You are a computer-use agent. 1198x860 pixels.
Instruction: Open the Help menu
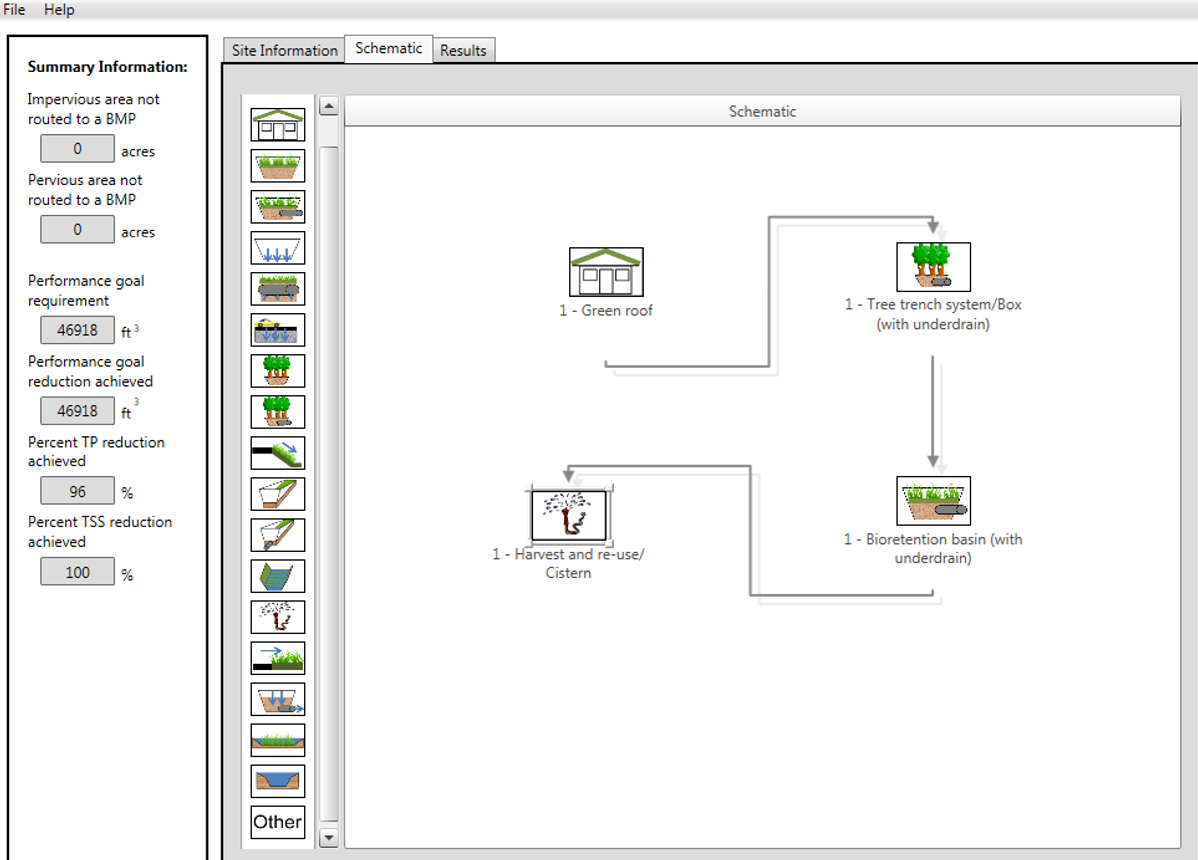[x=58, y=9]
